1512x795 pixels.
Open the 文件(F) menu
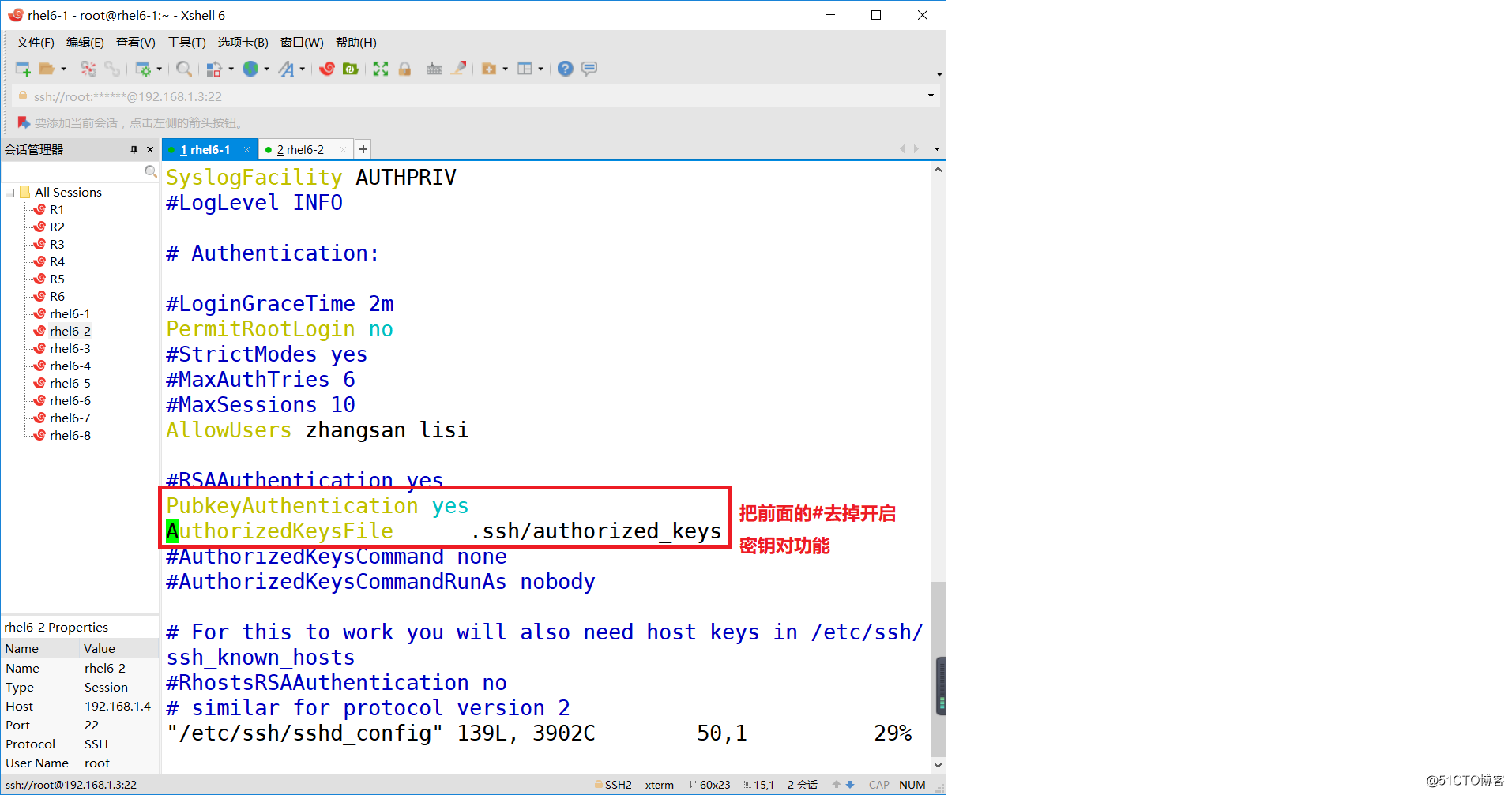tap(36, 43)
